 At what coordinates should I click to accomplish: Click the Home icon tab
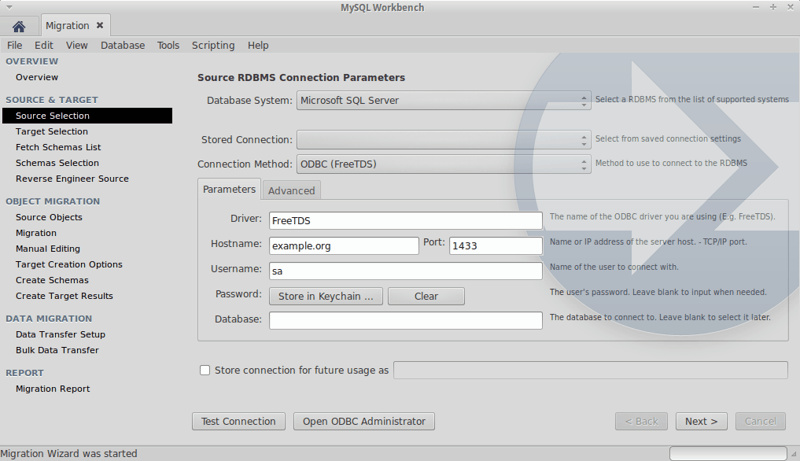18,26
